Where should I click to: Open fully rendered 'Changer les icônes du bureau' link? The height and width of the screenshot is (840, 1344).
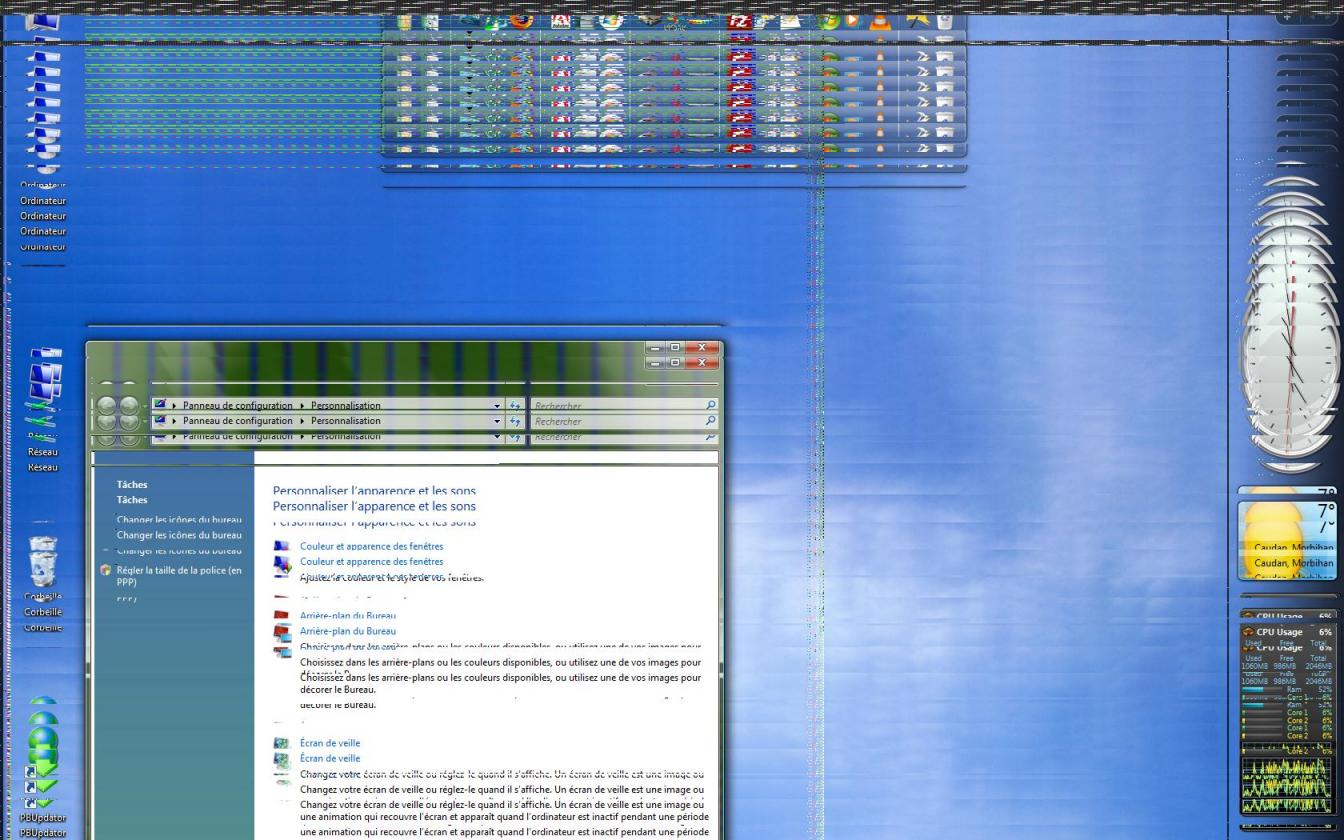click(x=179, y=535)
